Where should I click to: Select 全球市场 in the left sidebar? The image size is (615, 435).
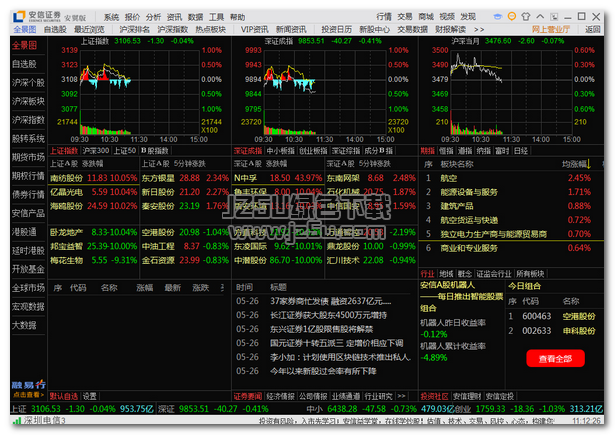[28, 288]
